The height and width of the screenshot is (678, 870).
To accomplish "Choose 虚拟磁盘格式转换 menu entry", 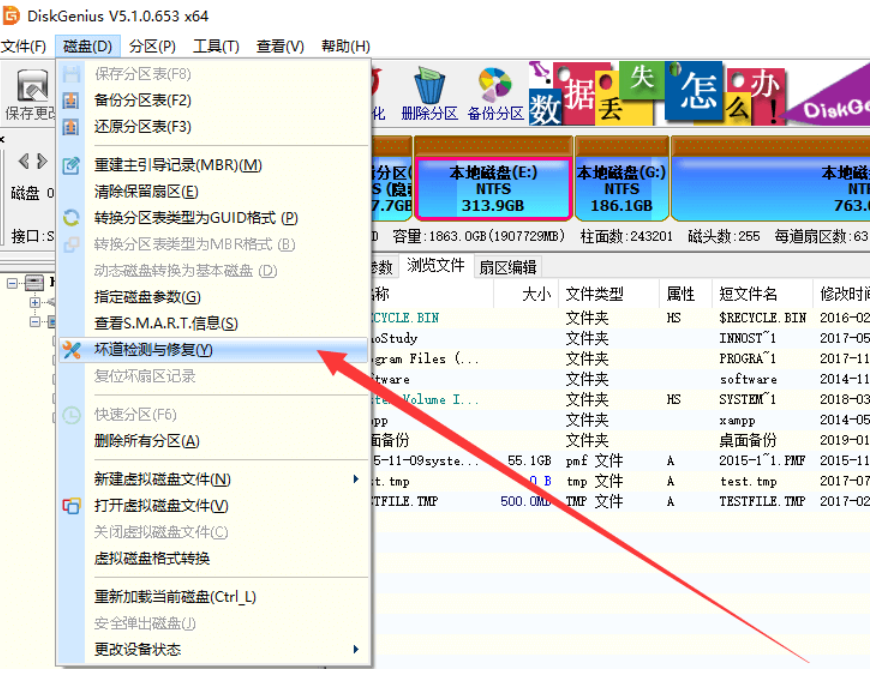I will pos(214,559).
